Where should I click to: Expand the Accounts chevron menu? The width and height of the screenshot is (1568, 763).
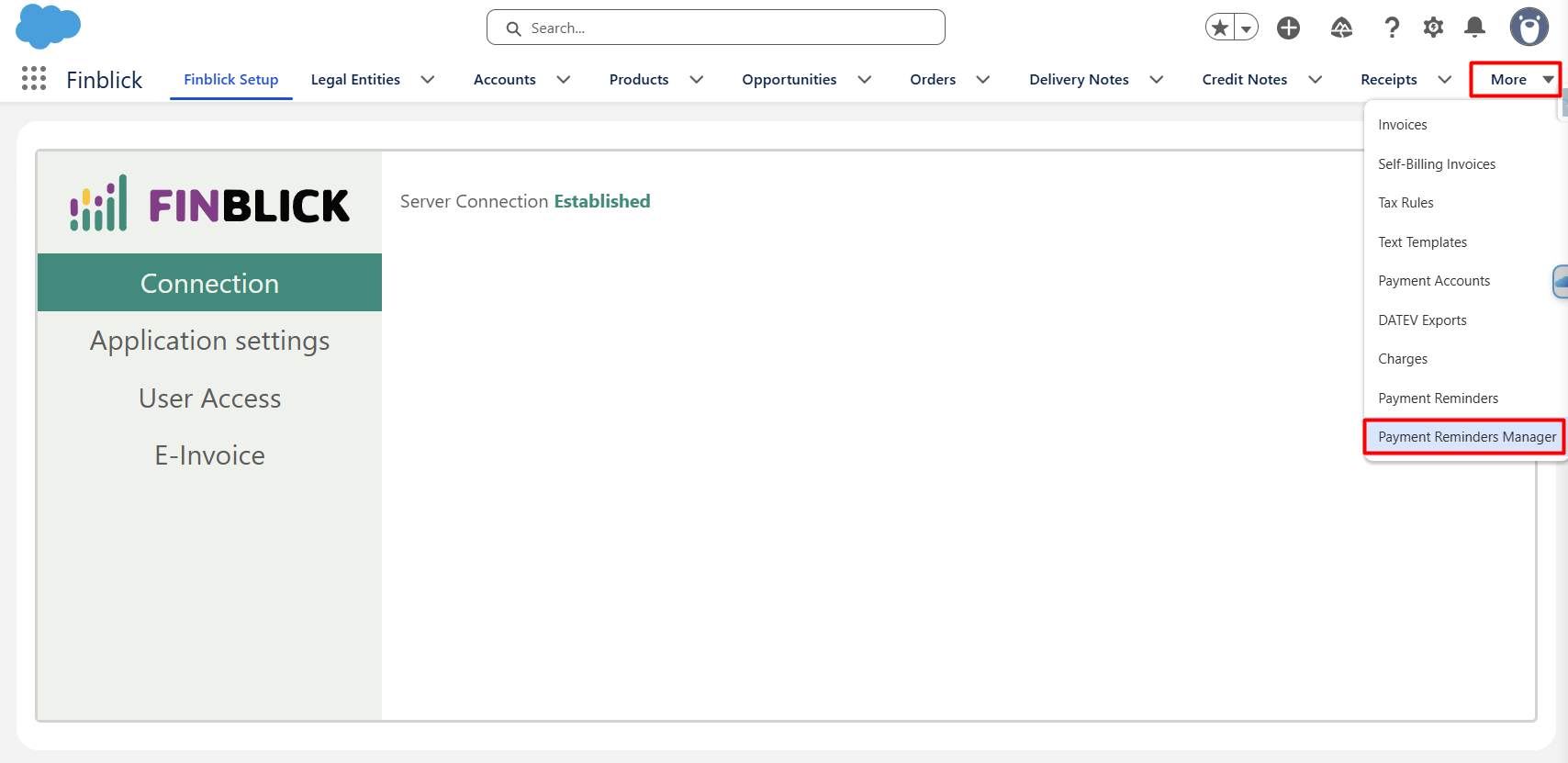coord(564,80)
